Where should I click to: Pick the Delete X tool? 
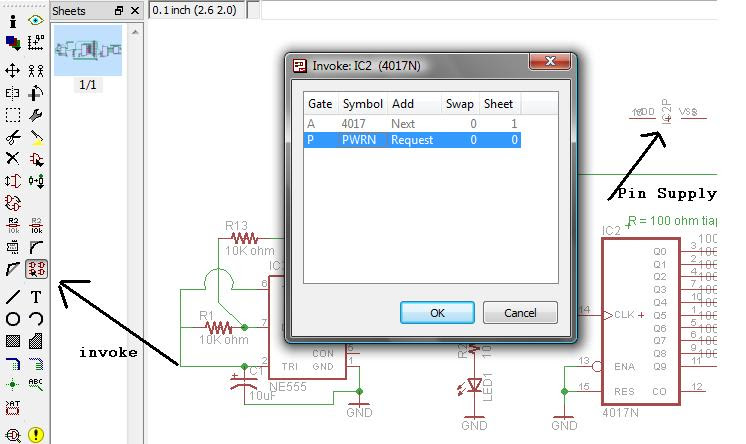pos(13,158)
